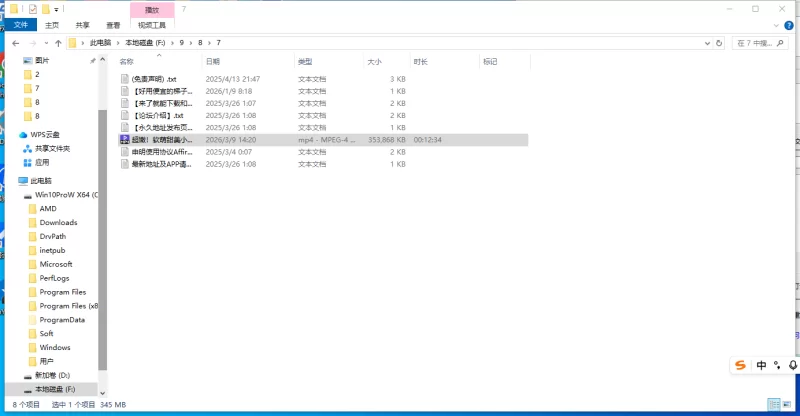
Task: Open the 文件 menu
Action: 20,25
